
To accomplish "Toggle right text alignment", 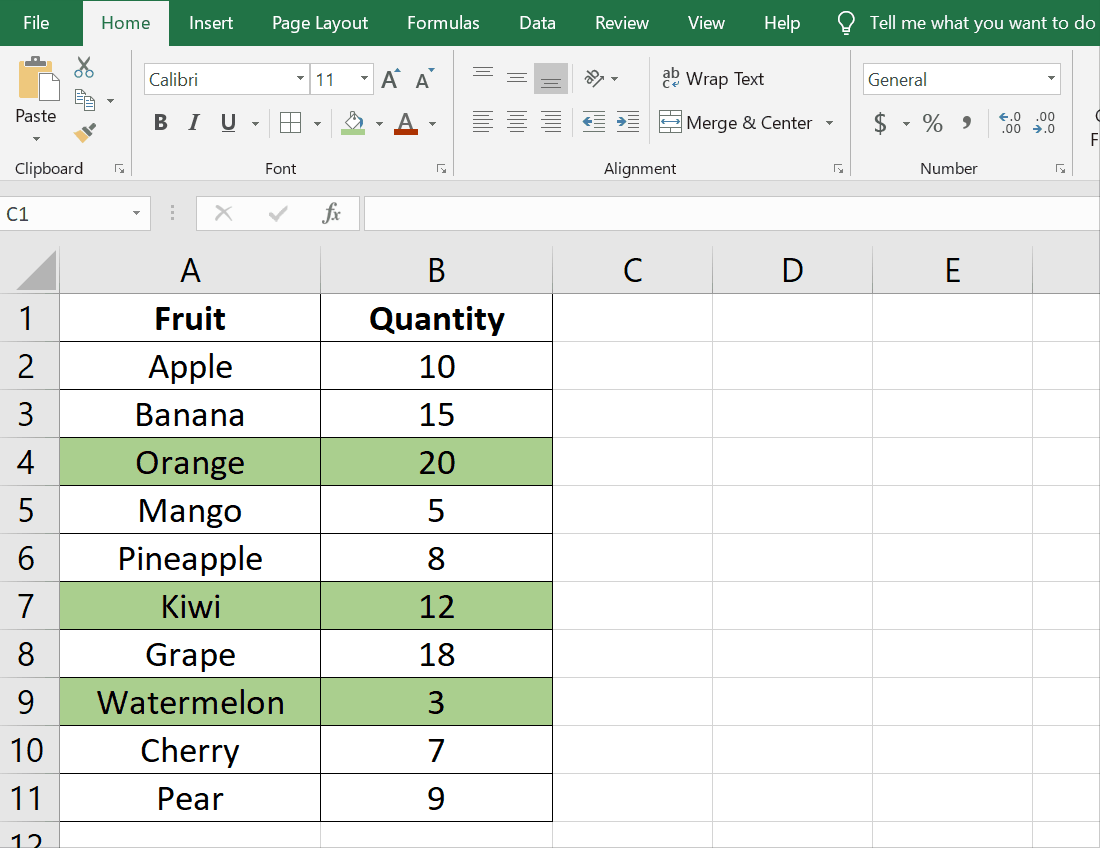I will [550, 122].
